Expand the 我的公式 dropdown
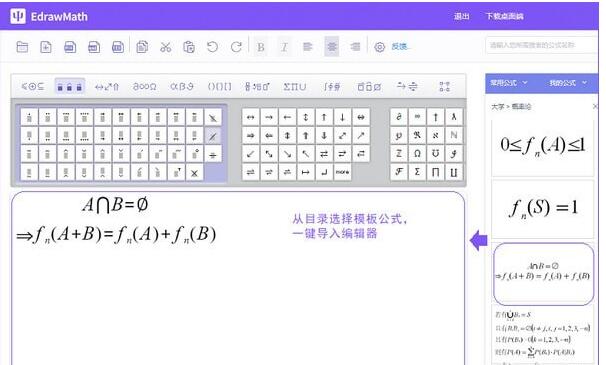Screen dimensions: 606x365 (568, 83)
